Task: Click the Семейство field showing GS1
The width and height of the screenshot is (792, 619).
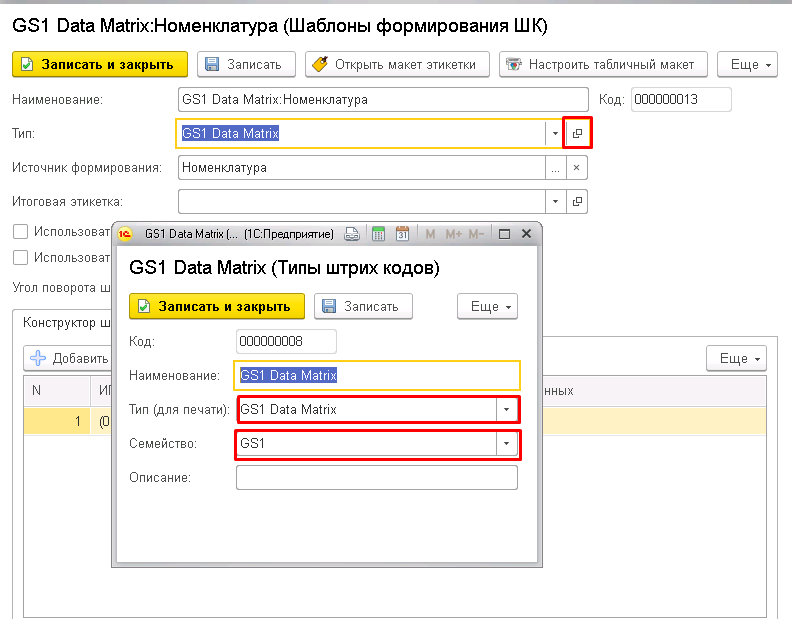Action: pos(367,444)
